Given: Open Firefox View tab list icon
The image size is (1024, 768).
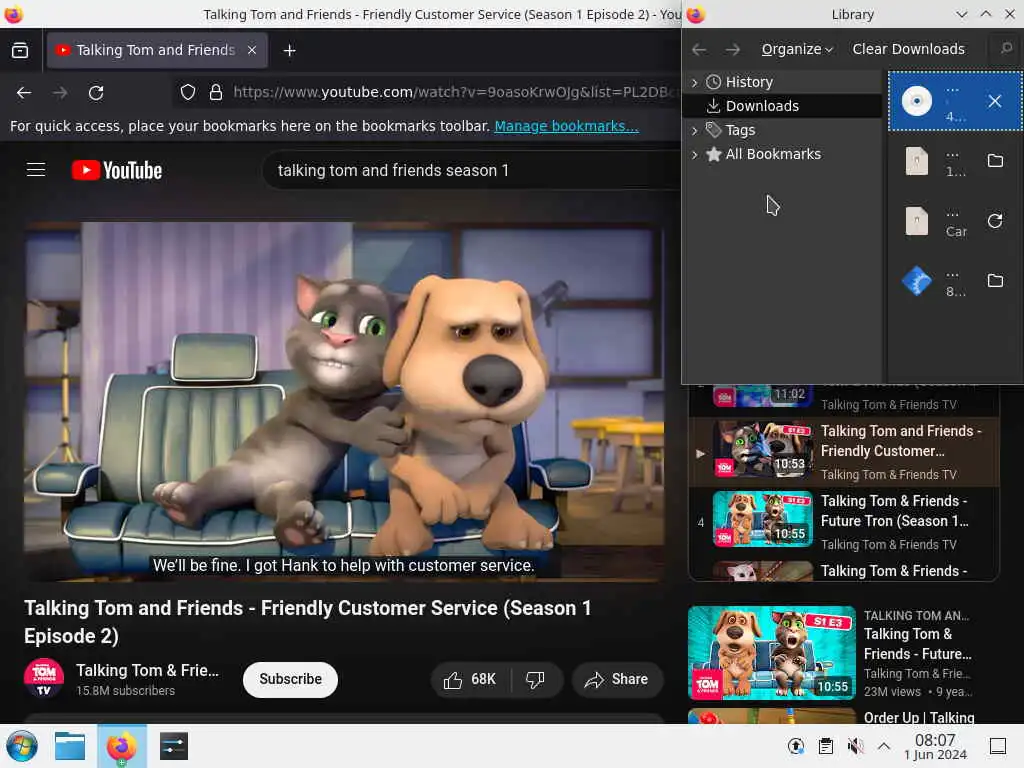Looking at the screenshot, I should (20, 50).
